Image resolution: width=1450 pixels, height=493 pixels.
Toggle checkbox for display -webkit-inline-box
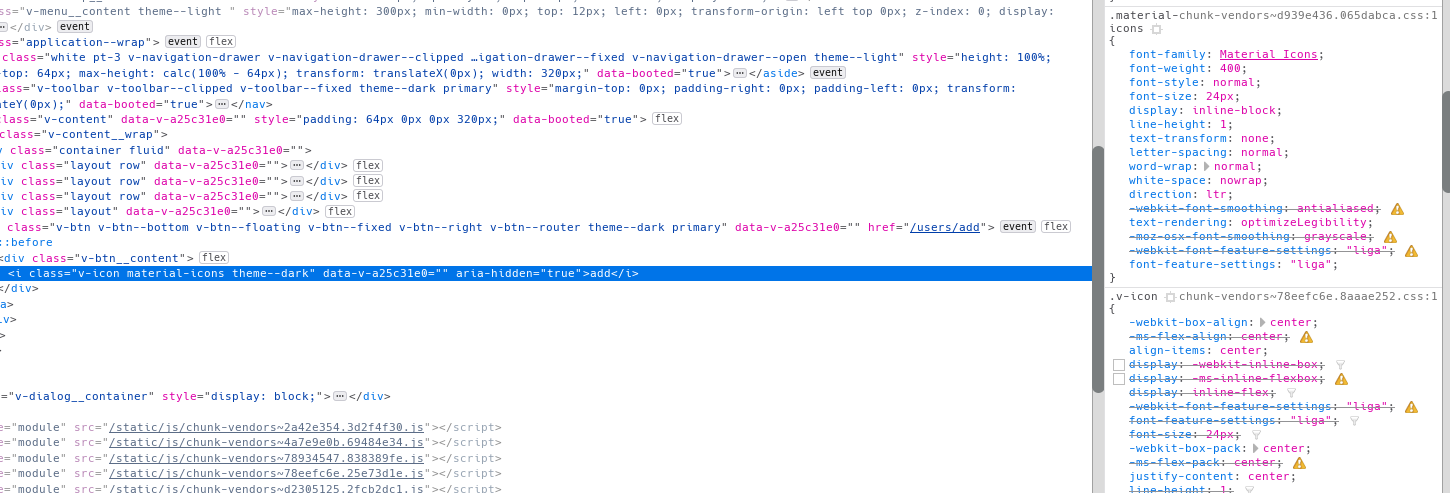(x=1119, y=365)
